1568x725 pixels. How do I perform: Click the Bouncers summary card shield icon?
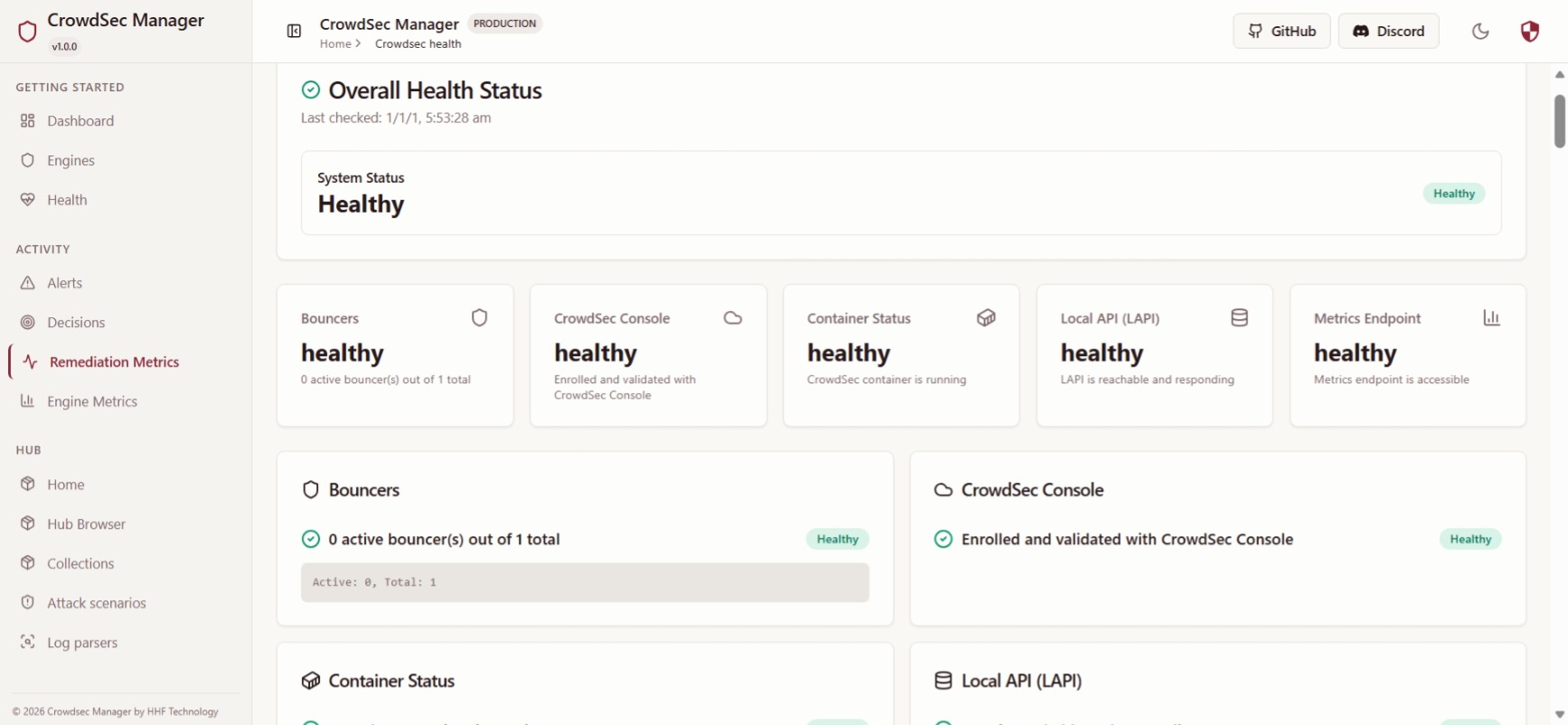(x=480, y=318)
